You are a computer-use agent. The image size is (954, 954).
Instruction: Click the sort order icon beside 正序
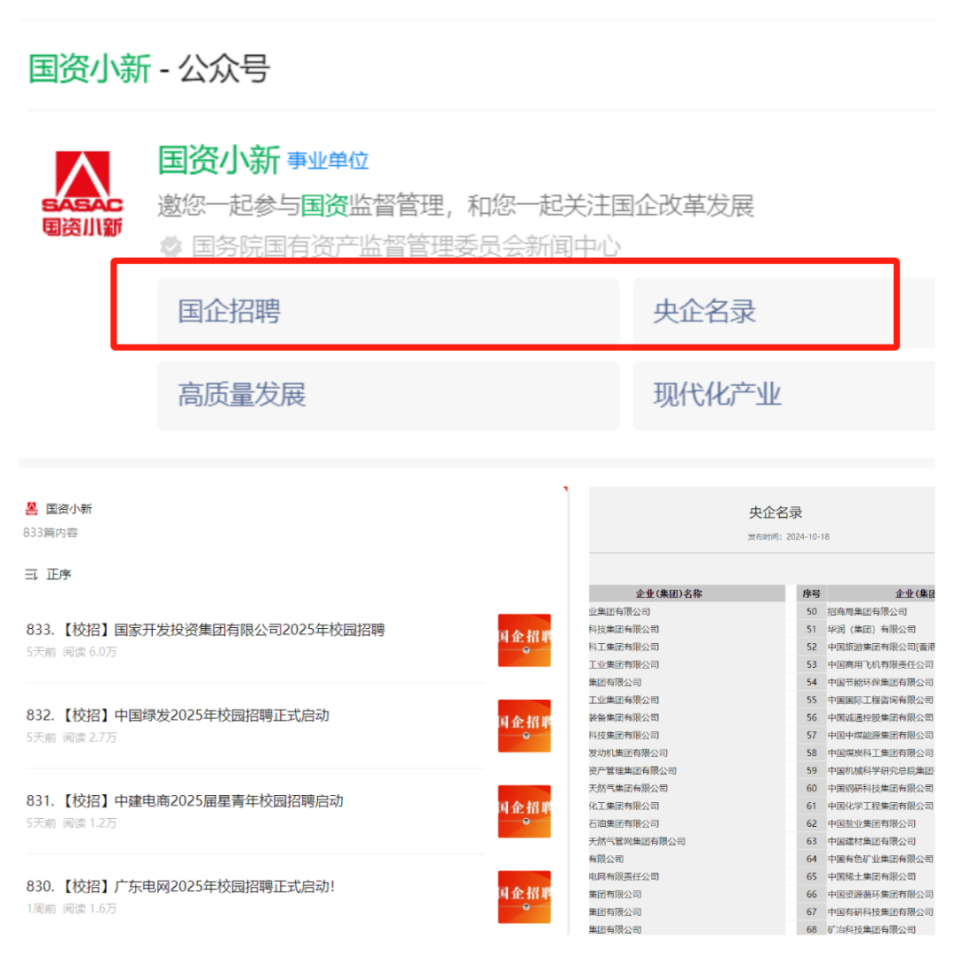(x=31, y=574)
